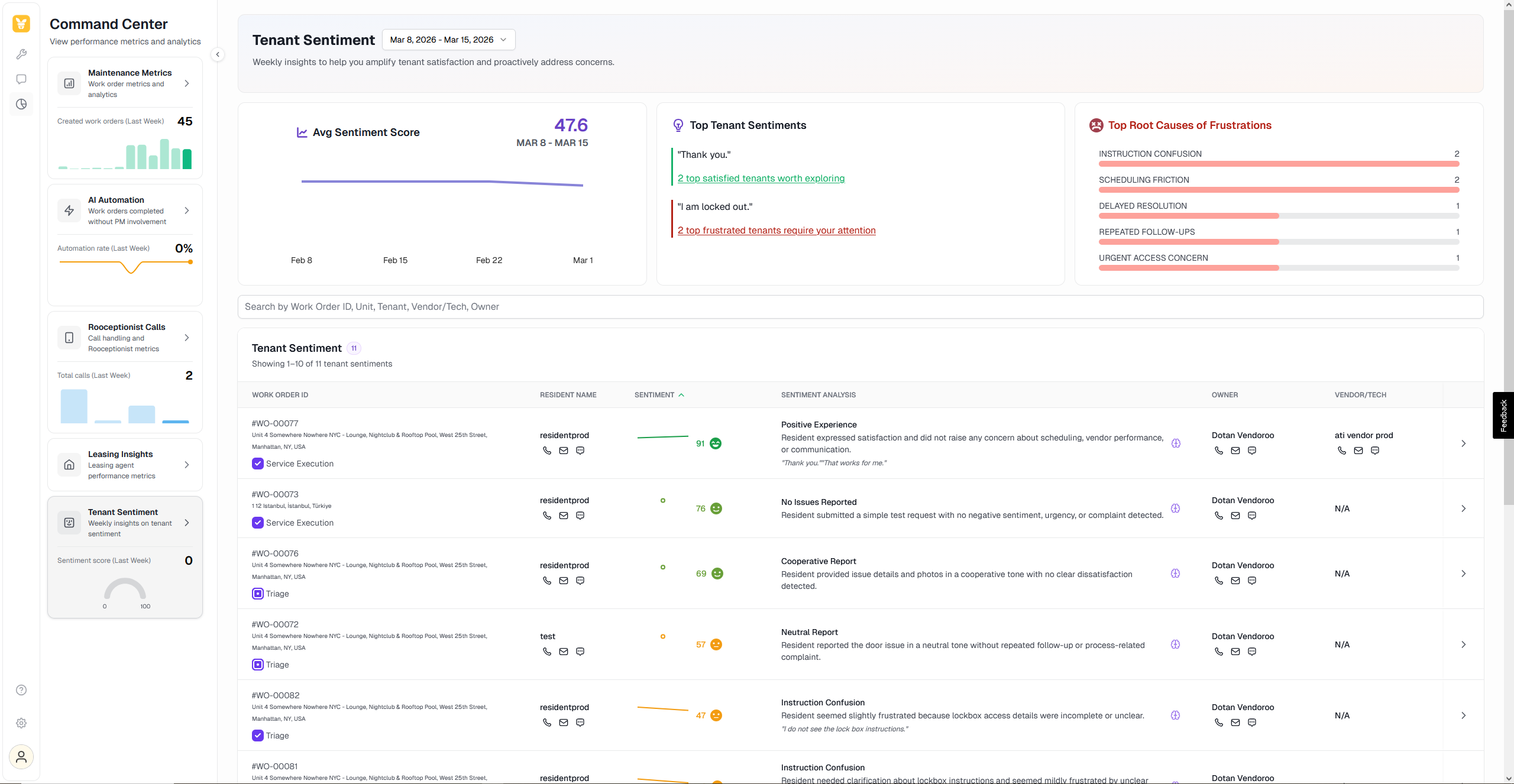Open 2 top satisfied tenants link

click(761, 179)
